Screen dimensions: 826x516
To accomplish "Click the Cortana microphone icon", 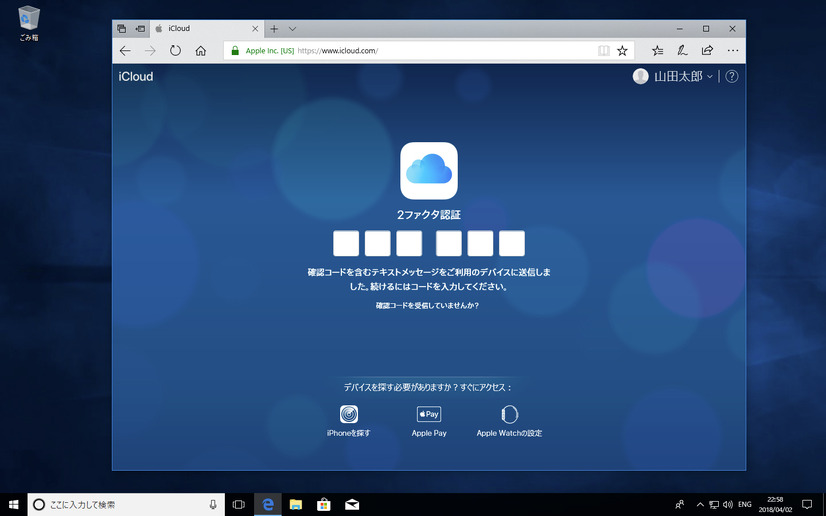I will point(213,504).
